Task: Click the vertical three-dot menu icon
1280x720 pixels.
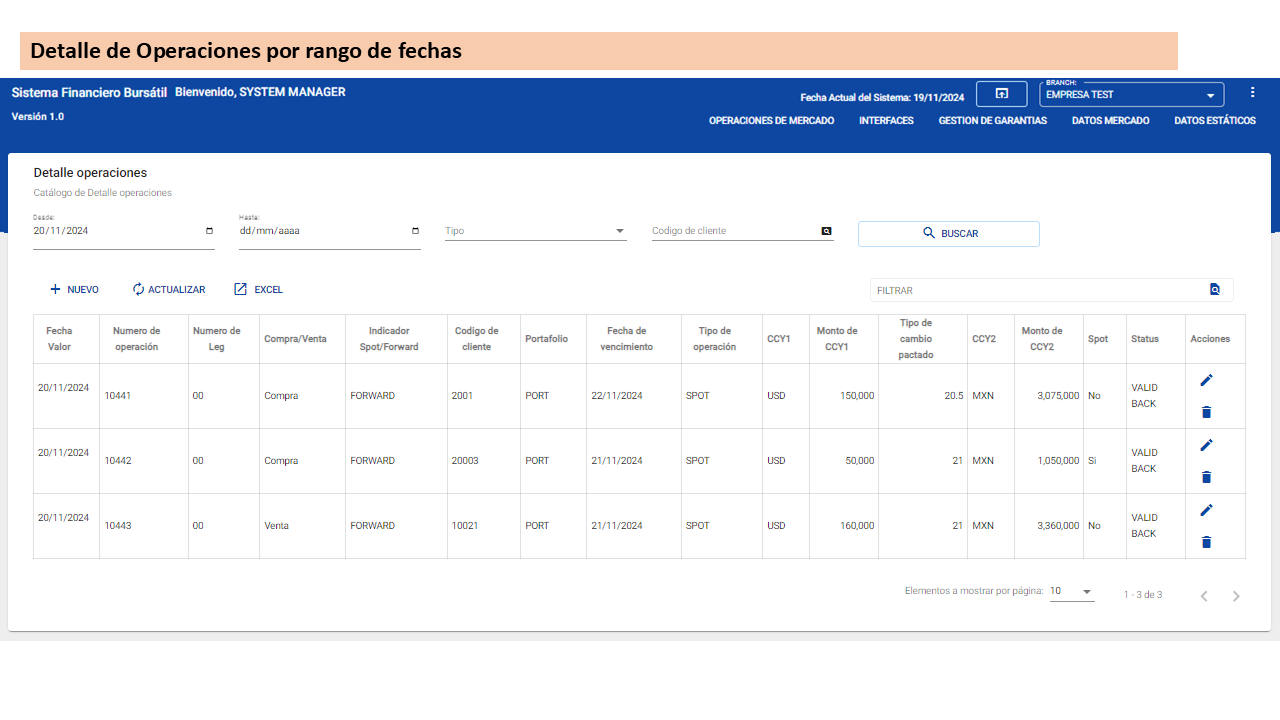Action: pos(1252,93)
